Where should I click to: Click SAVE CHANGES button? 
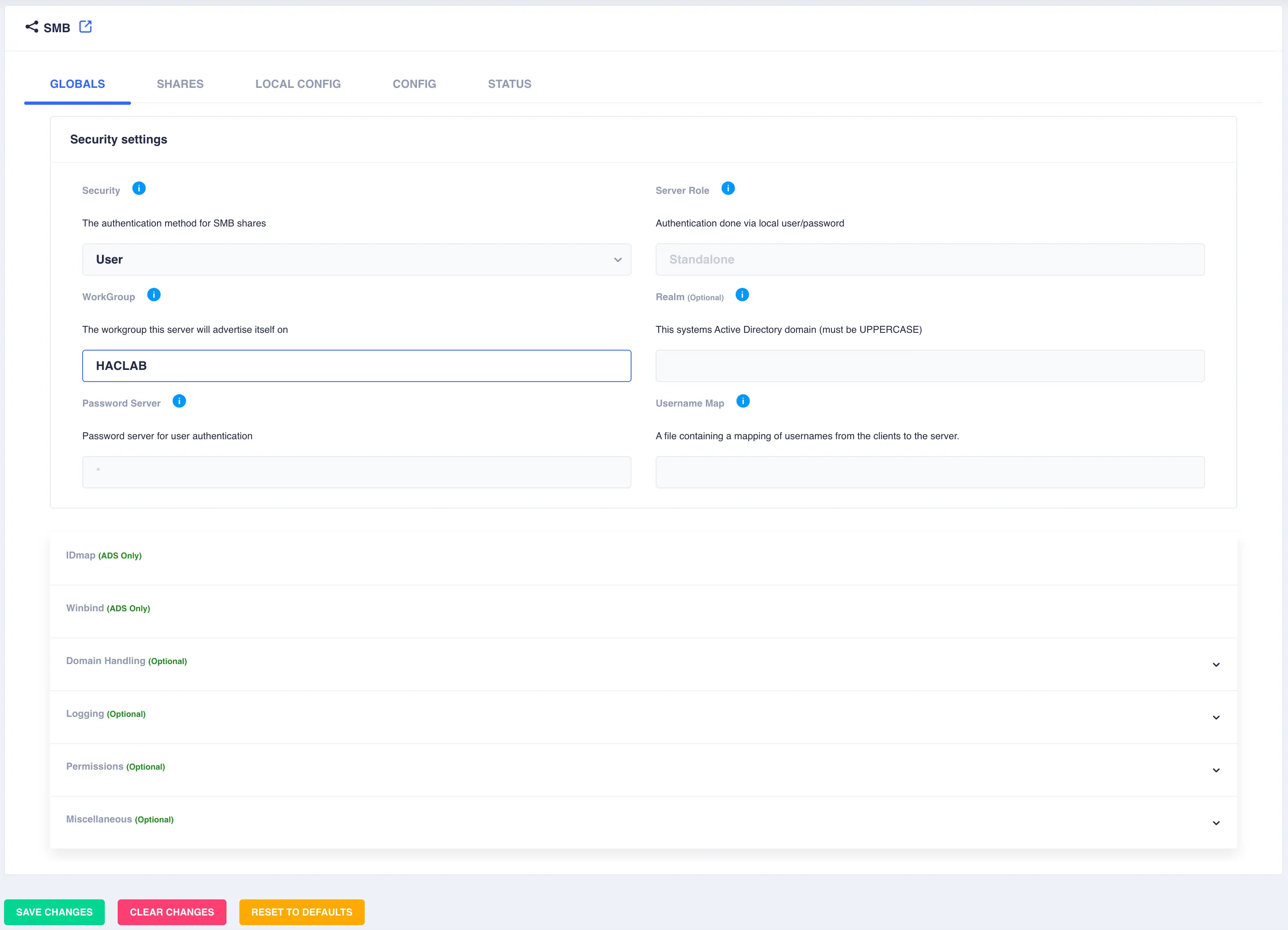pos(55,912)
